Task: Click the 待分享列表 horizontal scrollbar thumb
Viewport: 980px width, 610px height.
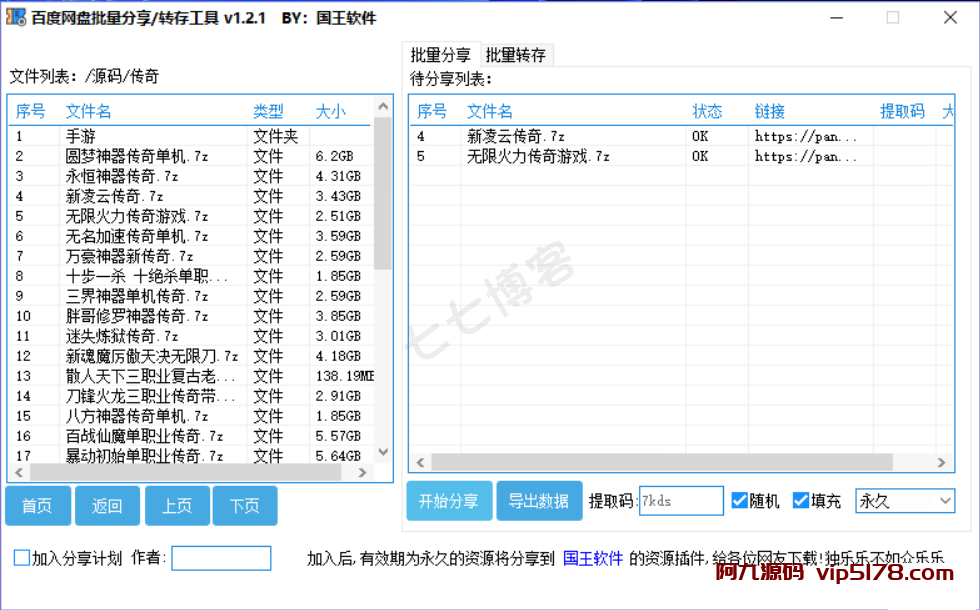Action: coord(662,462)
